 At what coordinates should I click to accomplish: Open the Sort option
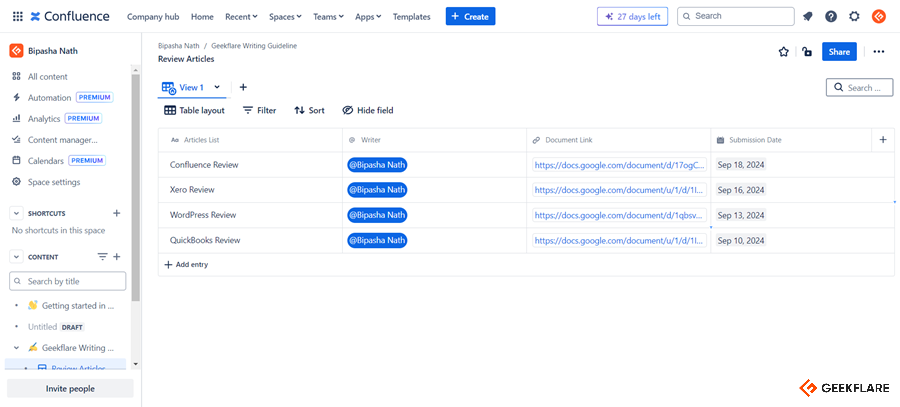coord(309,110)
